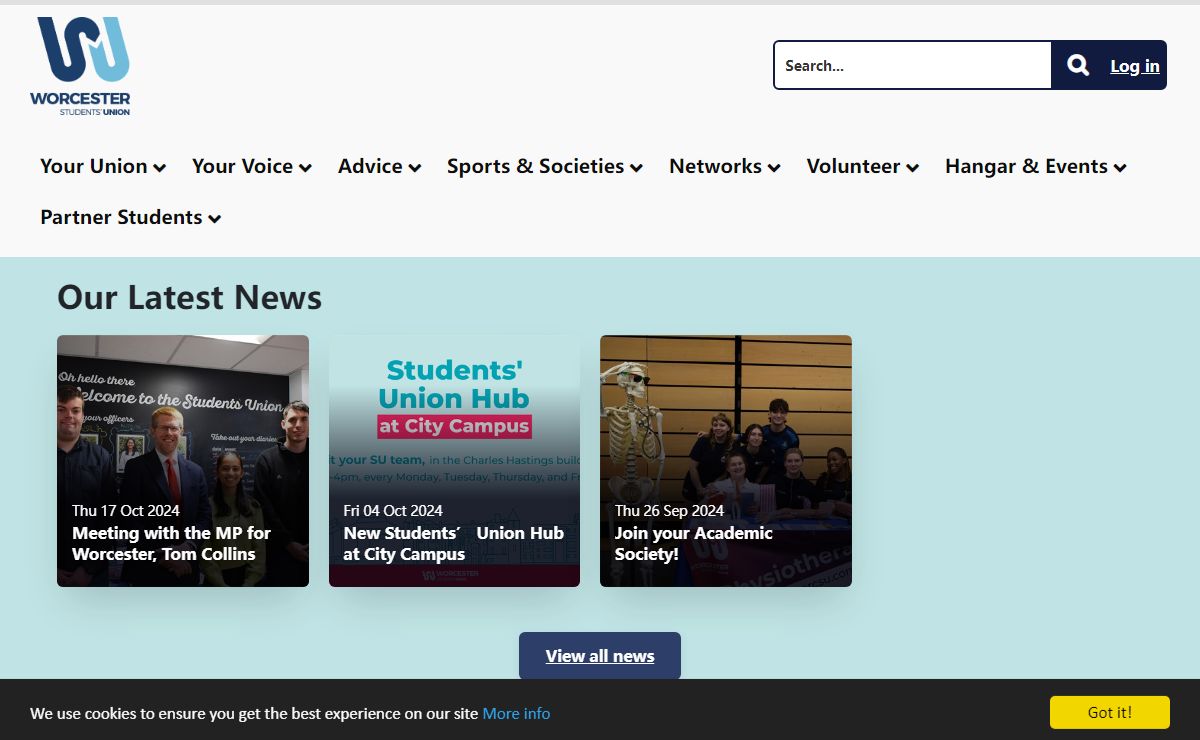This screenshot has width=1200, height=740.
Task: Open the Advice menu
Action: tap(380, 167)
